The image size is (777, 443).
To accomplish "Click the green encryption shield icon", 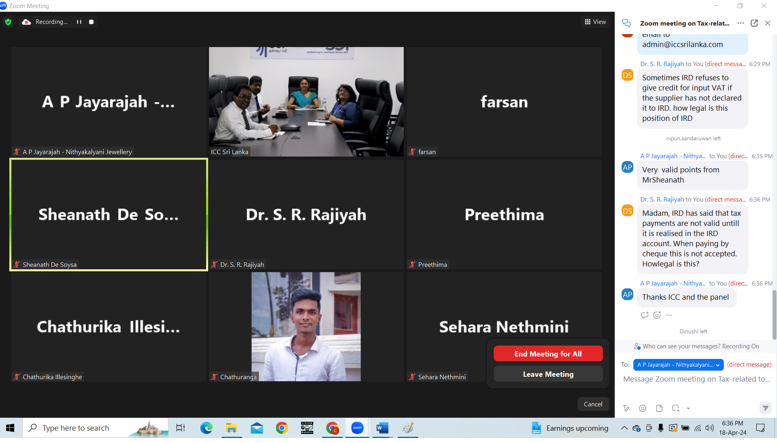I will [8, 22].
